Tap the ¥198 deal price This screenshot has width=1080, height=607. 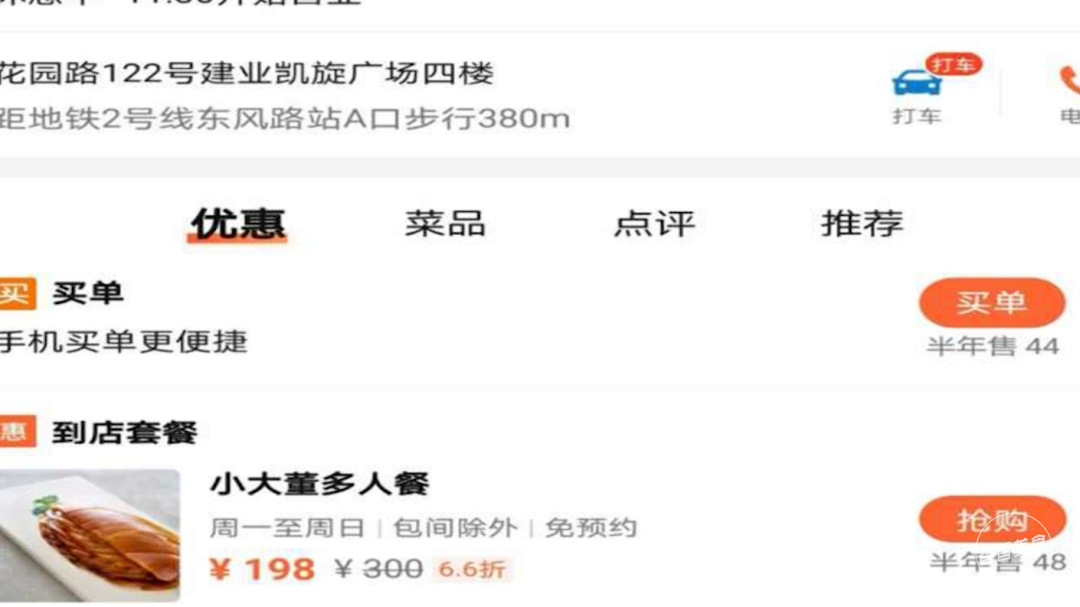click(262, 569)
